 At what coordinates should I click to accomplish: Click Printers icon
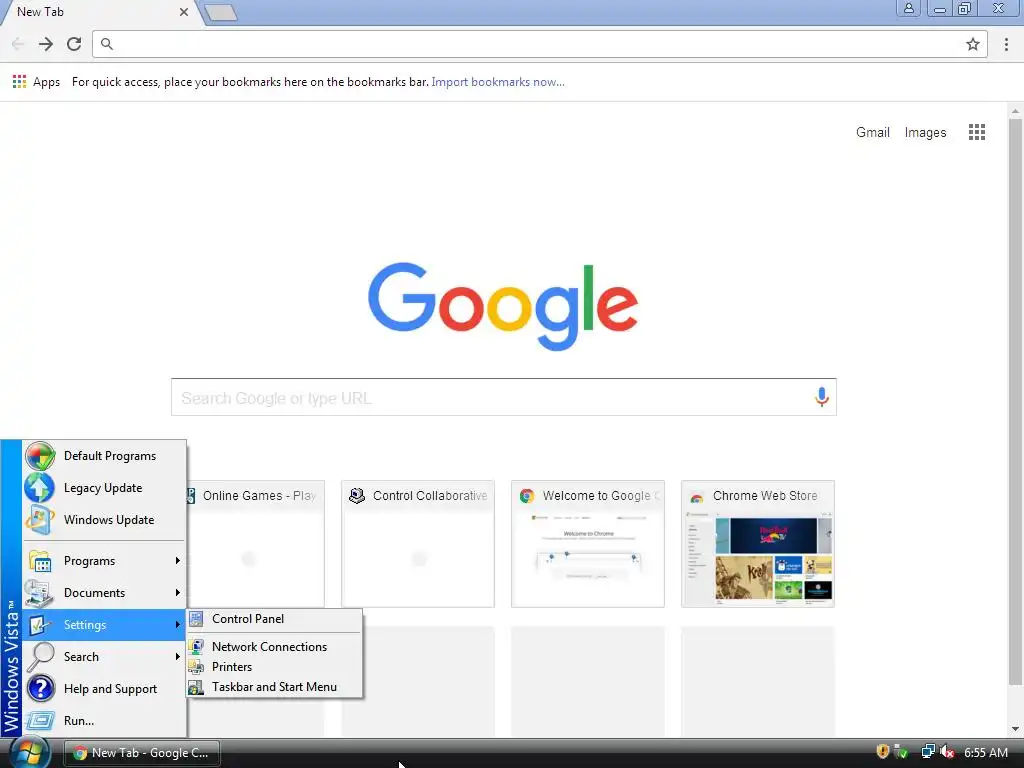pos(196,667)
